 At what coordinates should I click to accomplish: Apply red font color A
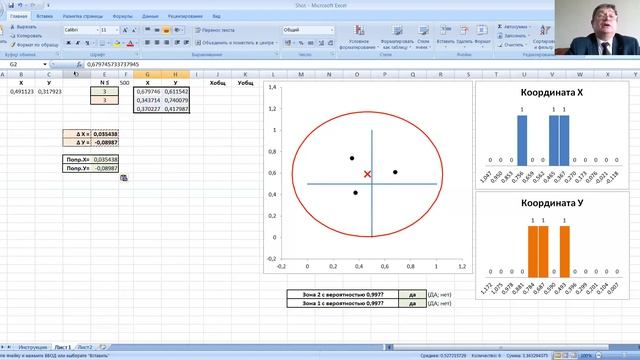pos(130,43)
